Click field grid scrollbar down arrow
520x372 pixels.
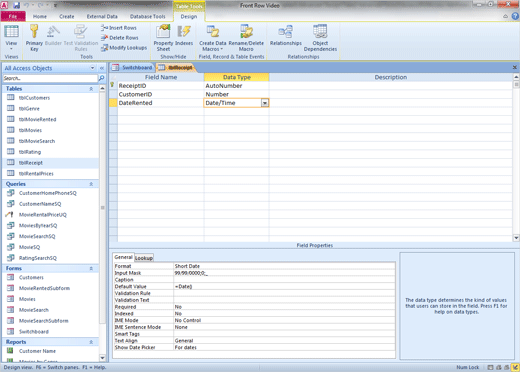tap(516, 238)
